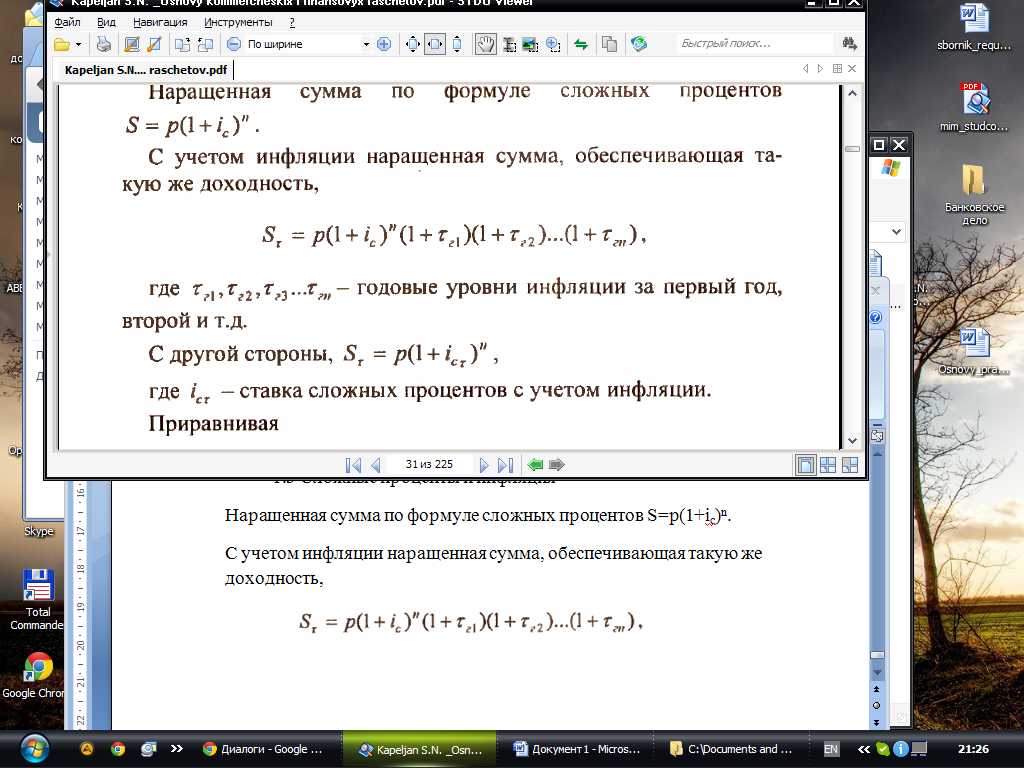Screen dimensions: 1024x768
Task: Click Windows Start orb button
Action: (x=35, y=749)
